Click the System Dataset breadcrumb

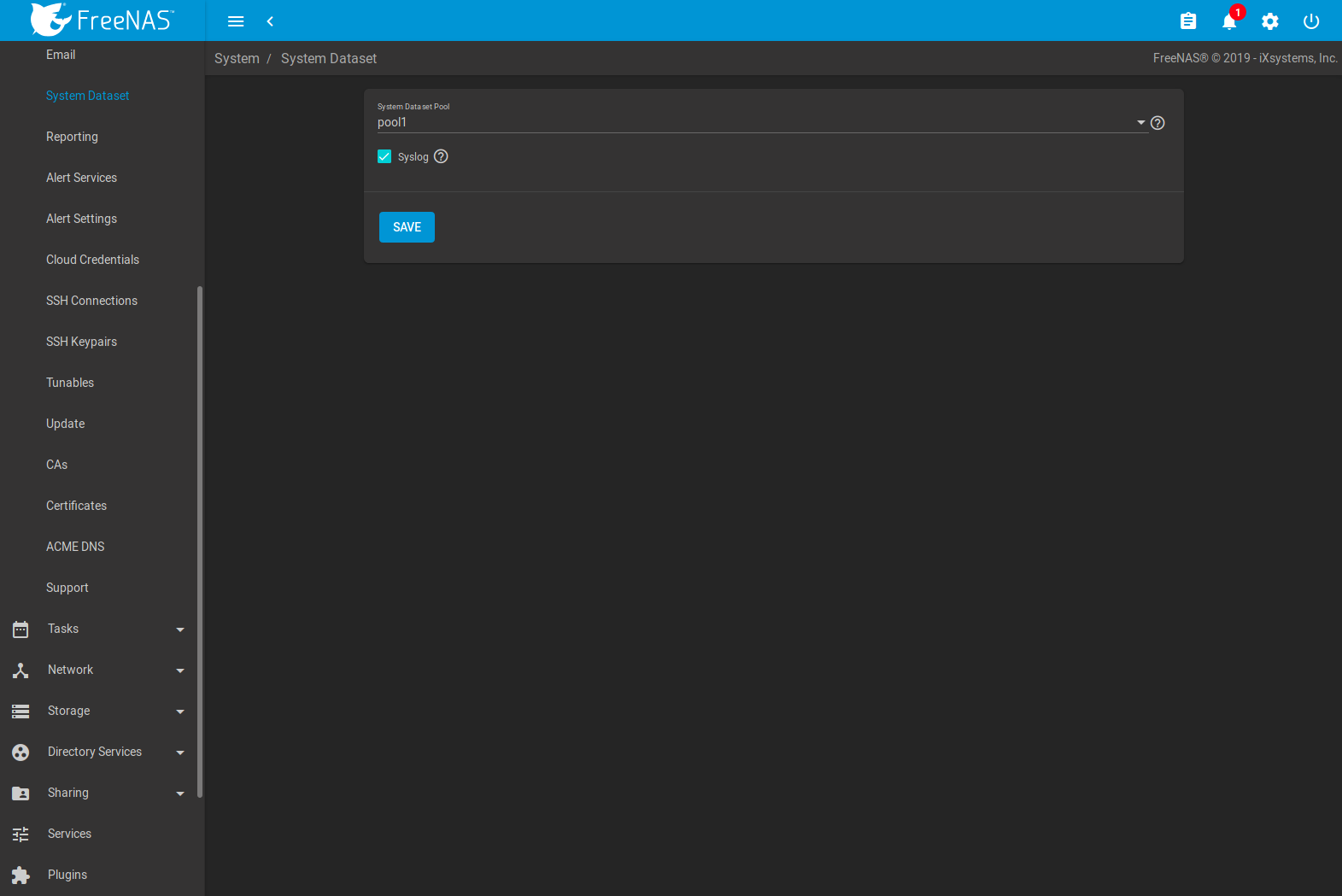[329, 58]
